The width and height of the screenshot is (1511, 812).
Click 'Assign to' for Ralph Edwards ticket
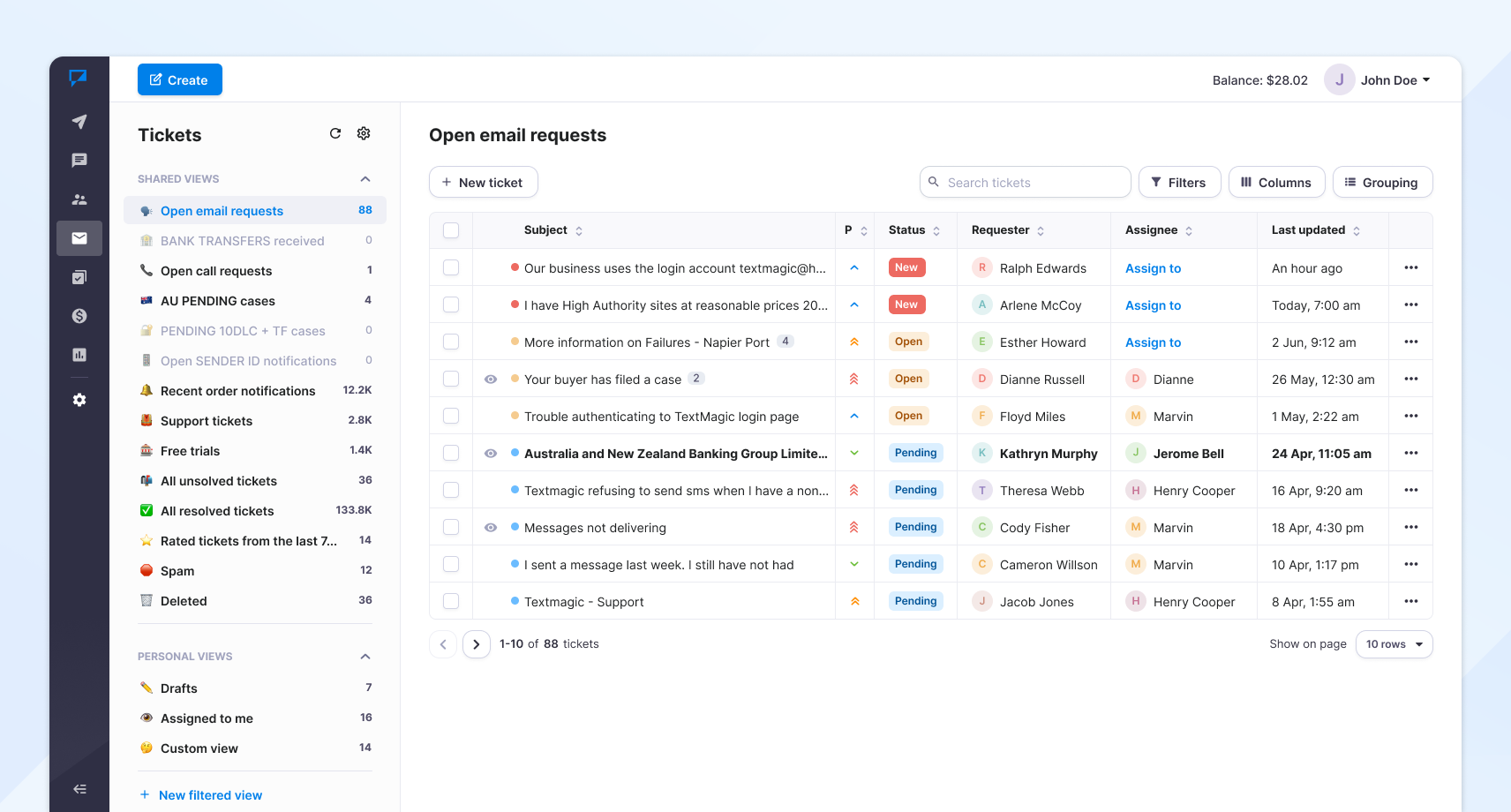pos(1153,268)
